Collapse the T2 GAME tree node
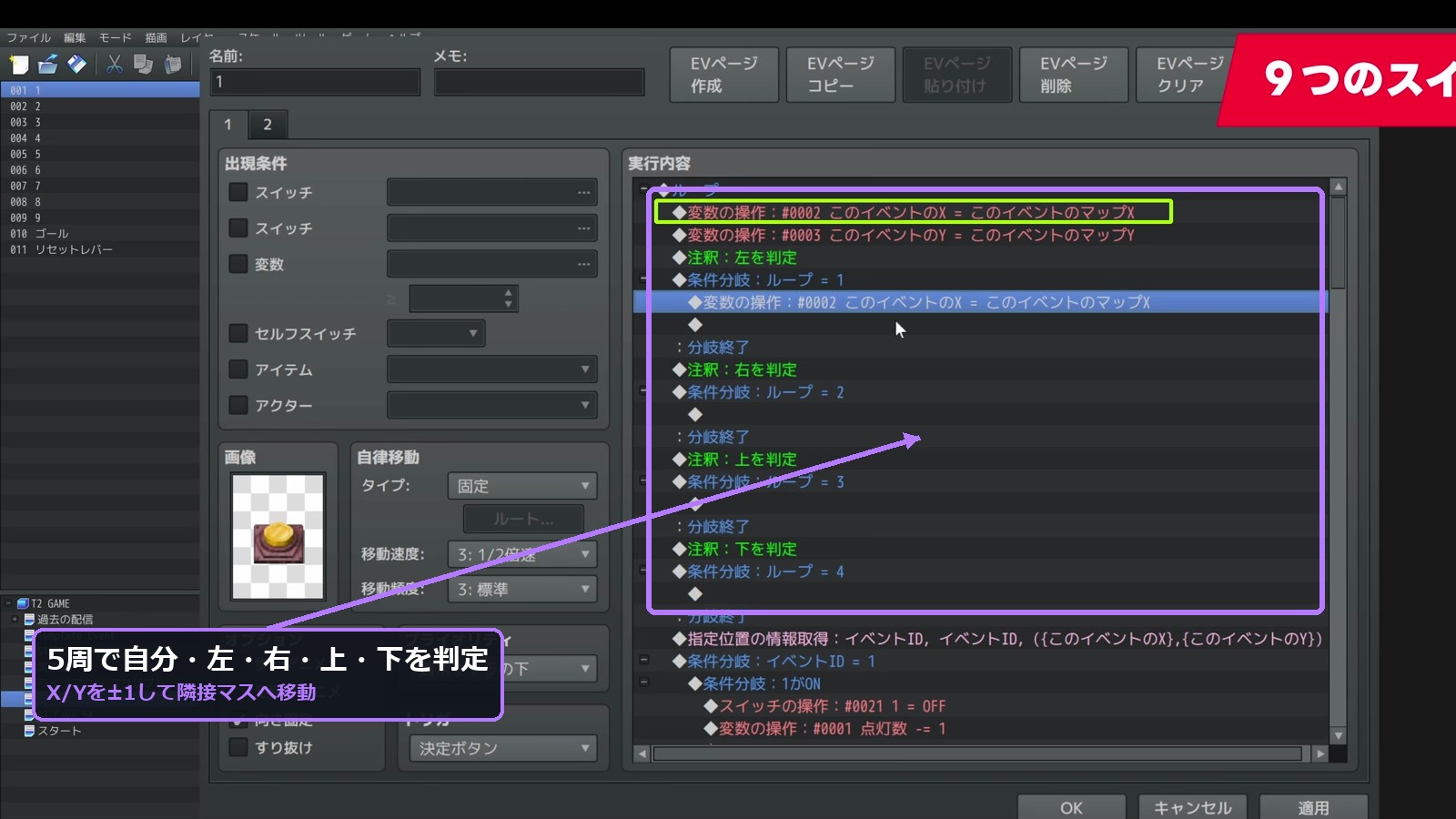The height and width of the screenshot is (819, 1456). [x=8, y=603]
